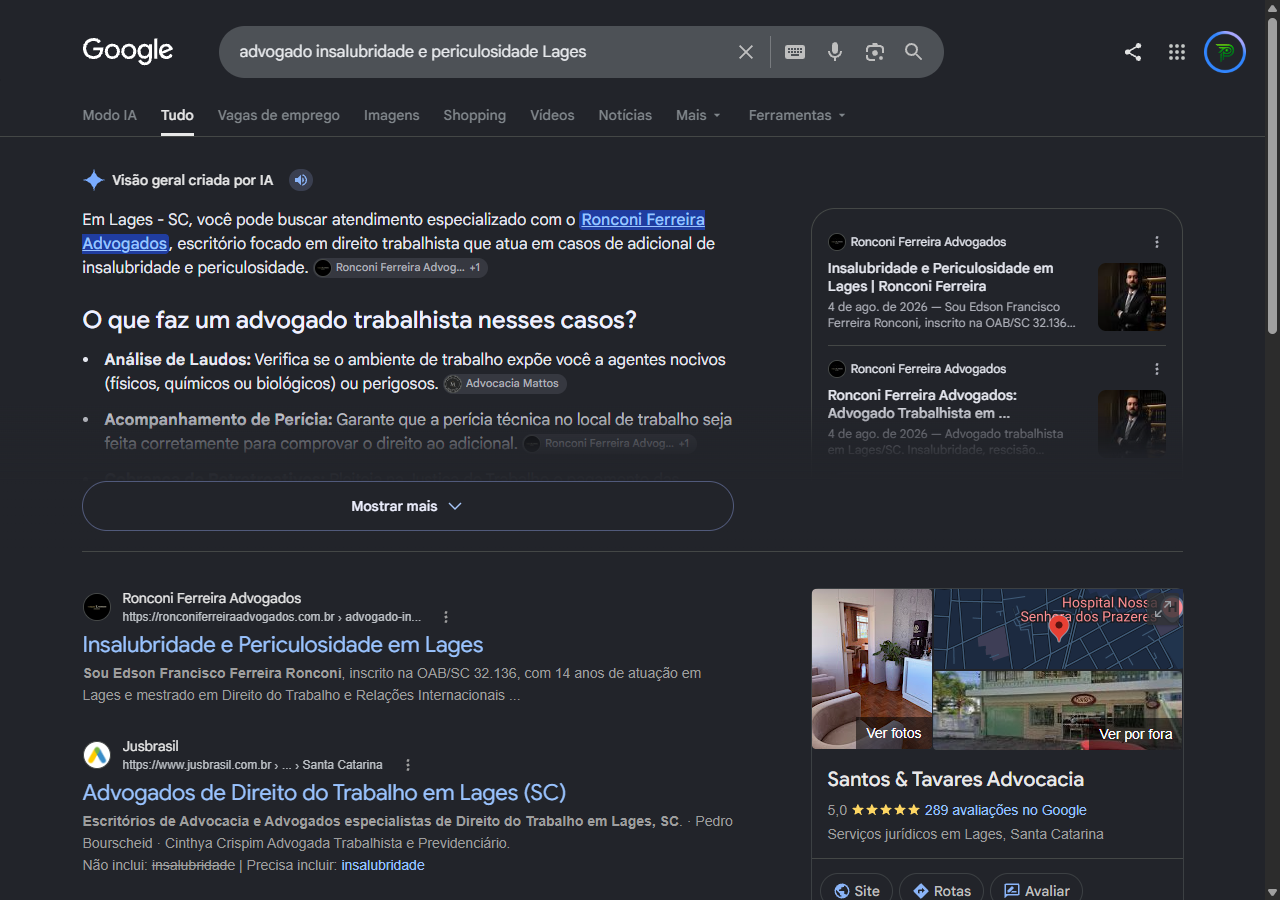Follow highlighted Ronconi Ferreira Advogados link
The width and height of the screenshot is (1280, 900).
click(x=394, y=231)
